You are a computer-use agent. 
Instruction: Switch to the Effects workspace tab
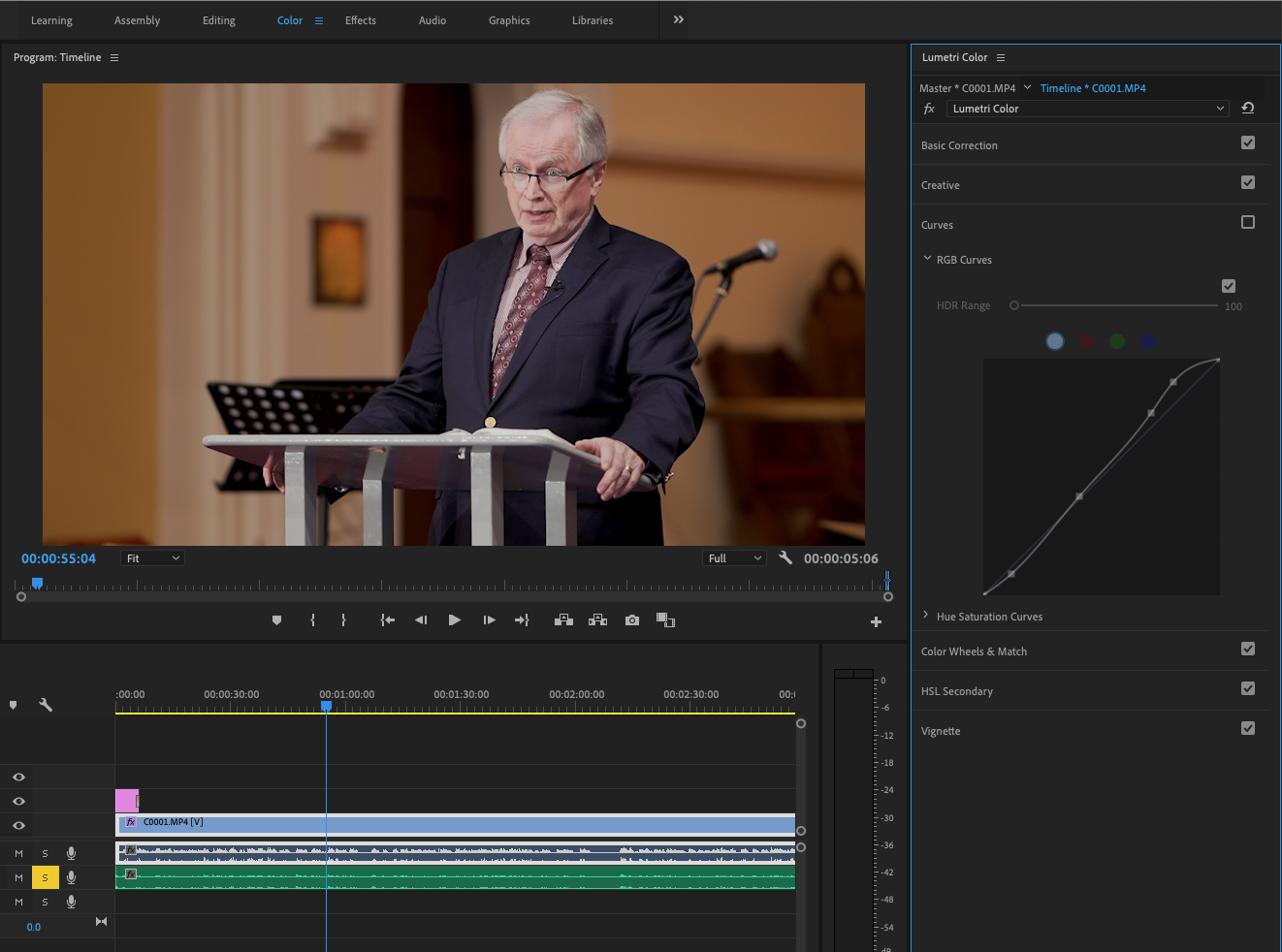coord(361,20)
